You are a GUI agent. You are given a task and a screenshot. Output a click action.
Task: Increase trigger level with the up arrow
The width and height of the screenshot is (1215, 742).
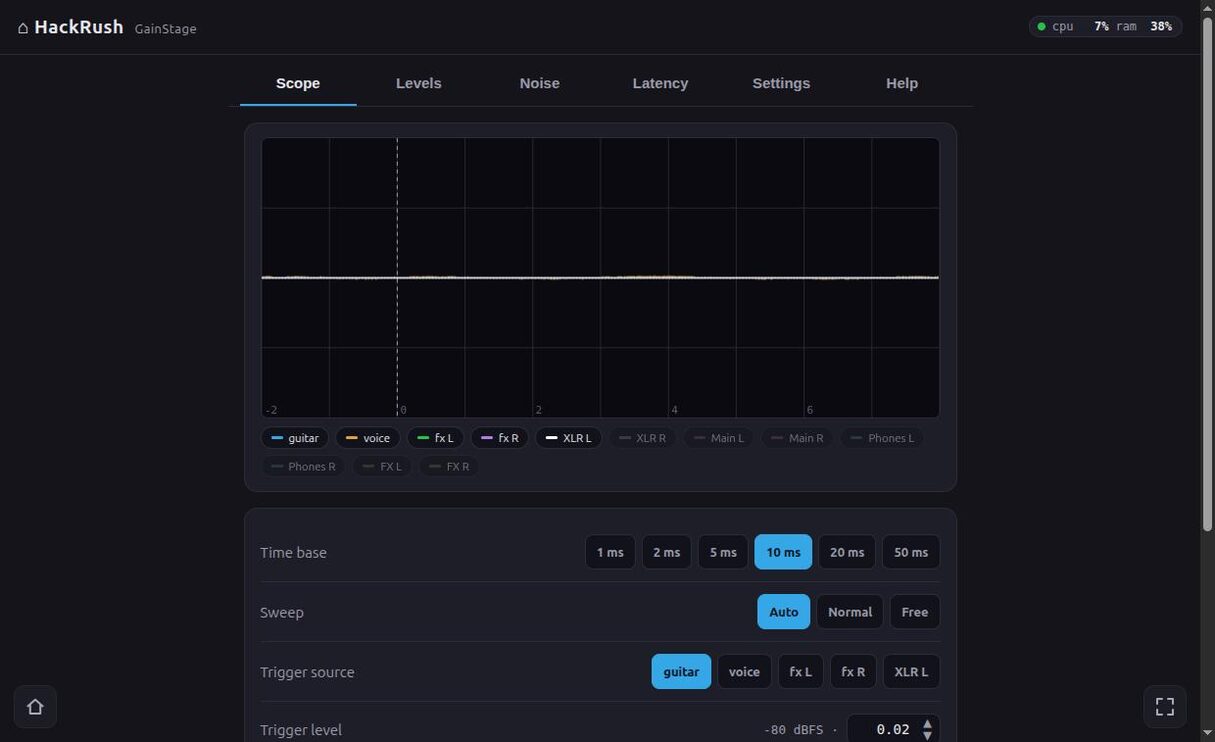pos(928,724)
